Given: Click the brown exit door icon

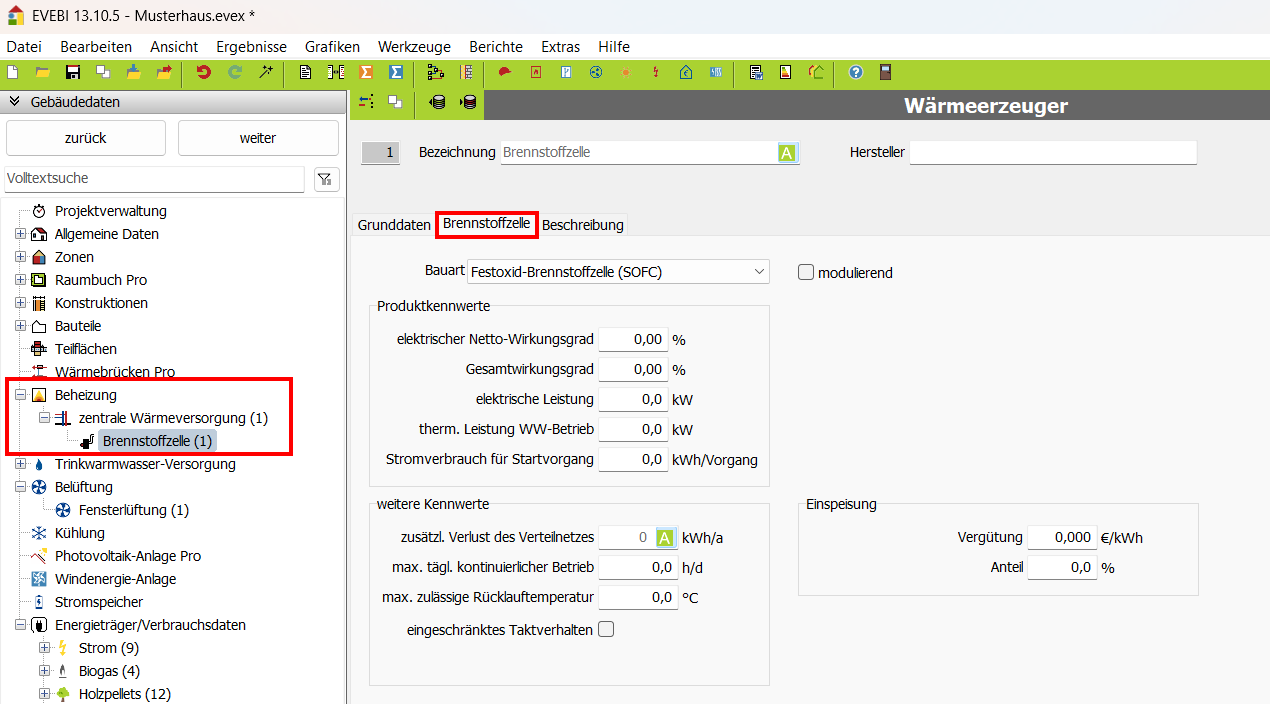Looking at the screenshot, I should click(x=885, y=72).
